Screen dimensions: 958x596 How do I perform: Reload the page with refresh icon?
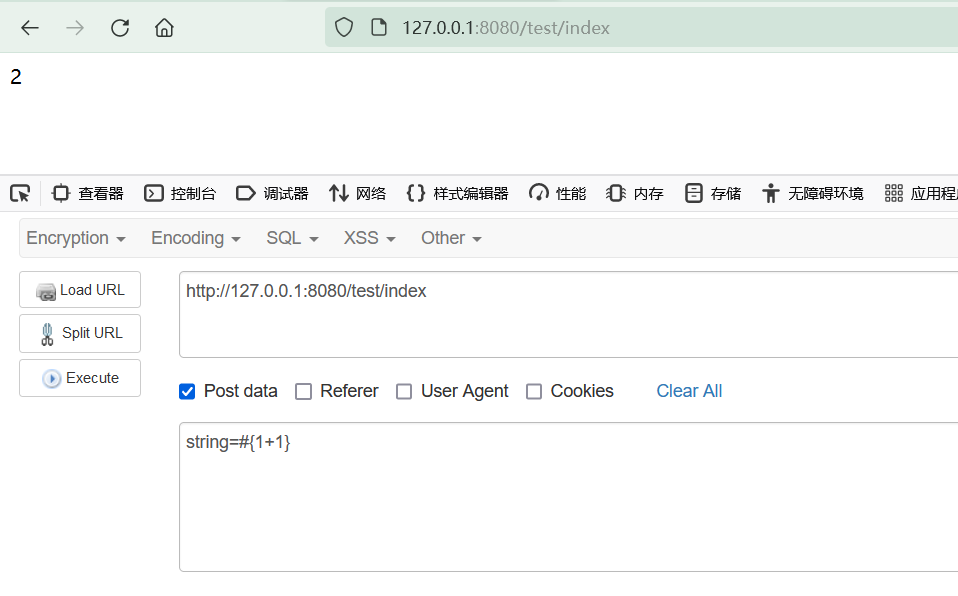(120, 28)
